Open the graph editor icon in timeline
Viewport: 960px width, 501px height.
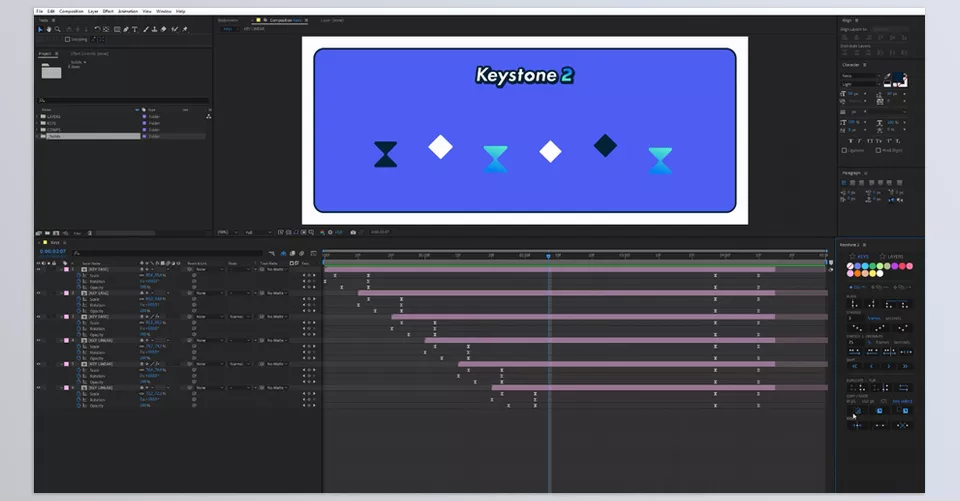click(313, 253)
